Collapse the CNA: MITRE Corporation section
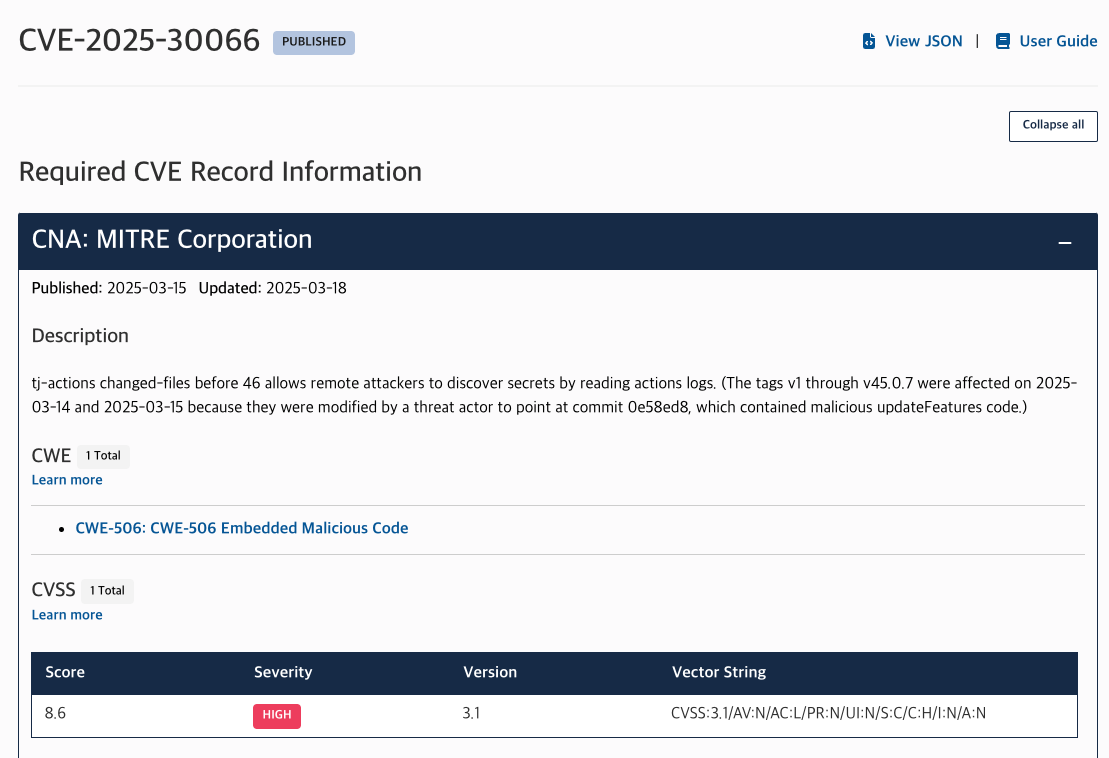The width and height of the screenshot is (1109, 758). [1064, 243]
